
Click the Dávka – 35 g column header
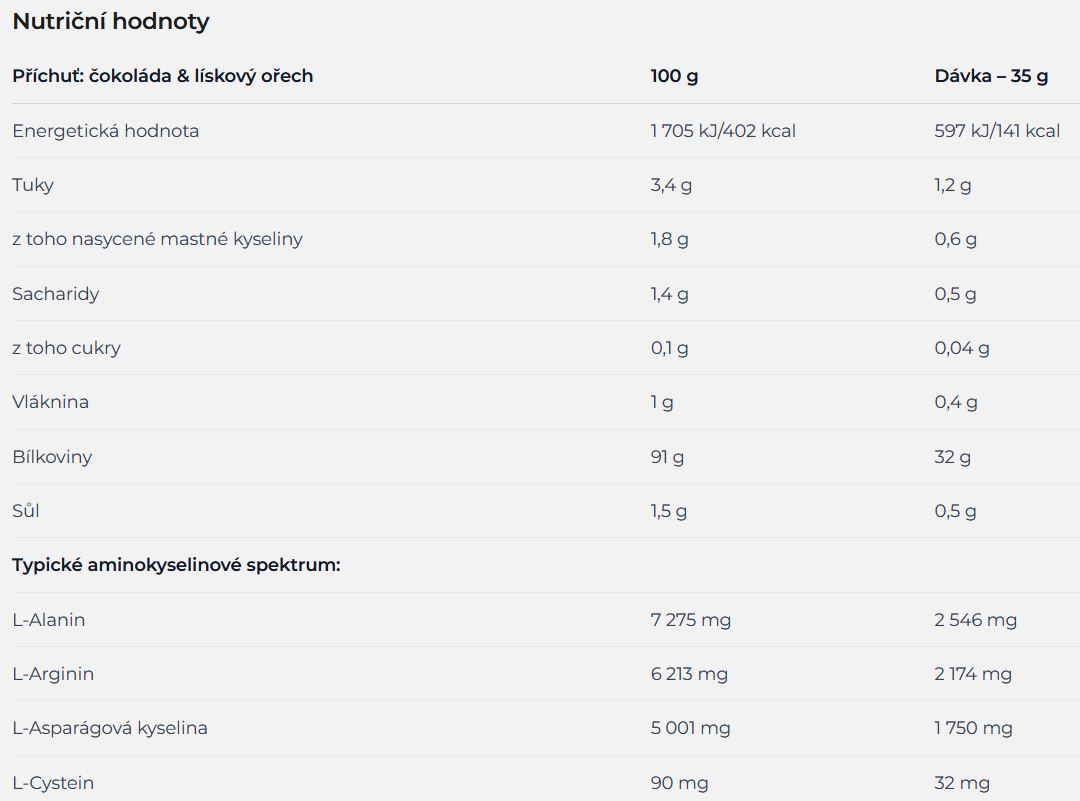coord(991,76)
